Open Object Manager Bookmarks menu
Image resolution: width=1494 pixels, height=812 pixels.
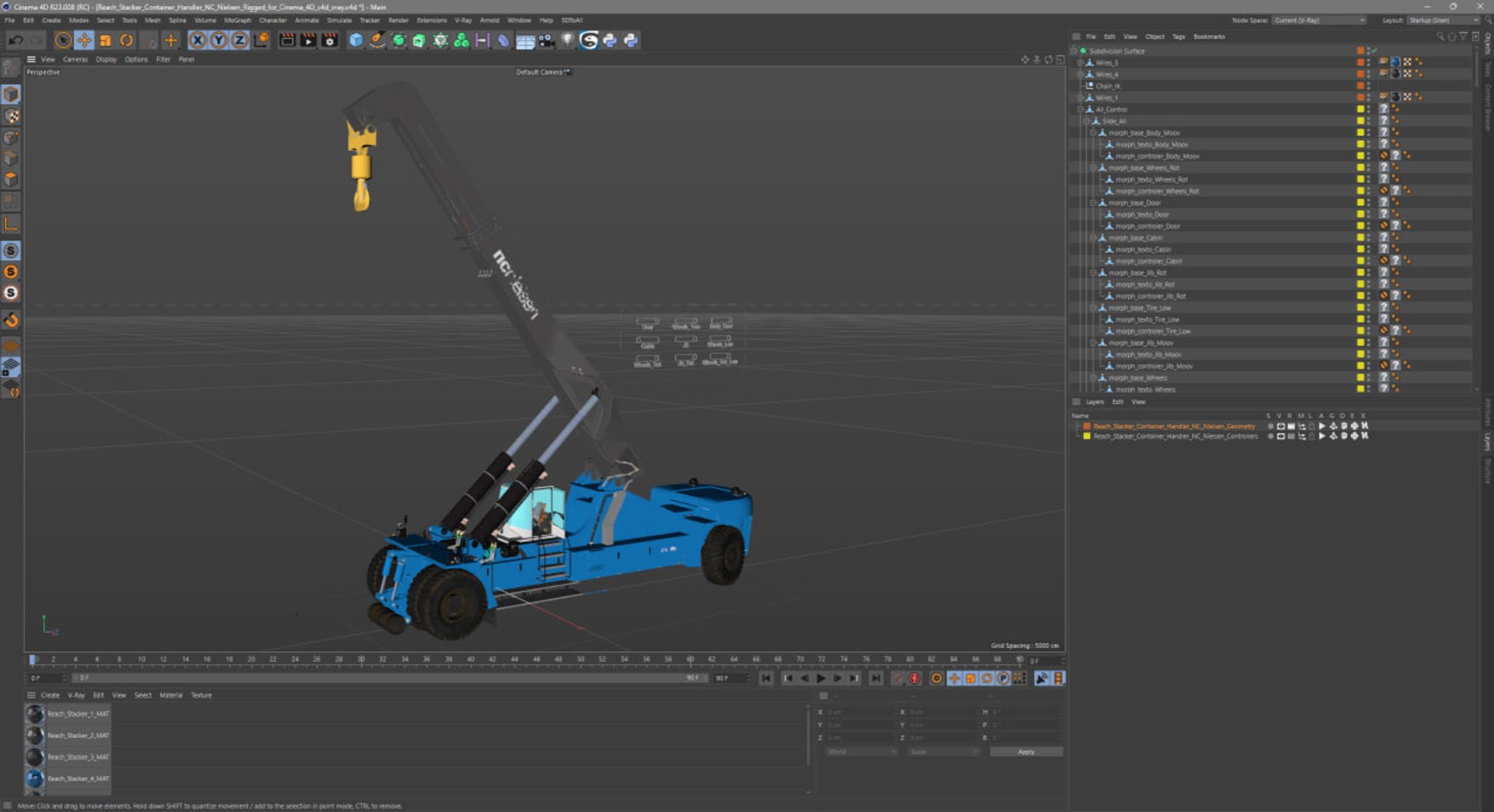coord(1208,37)
